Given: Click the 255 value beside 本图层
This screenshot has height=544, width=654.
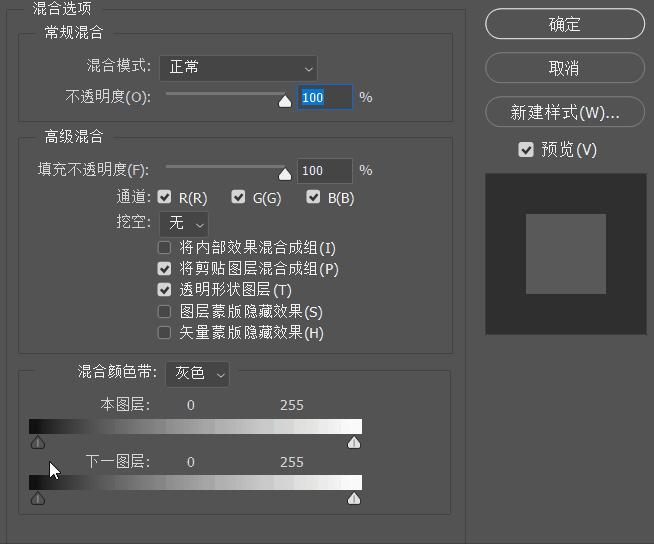Looking at the screenshot, I should 292,405.
